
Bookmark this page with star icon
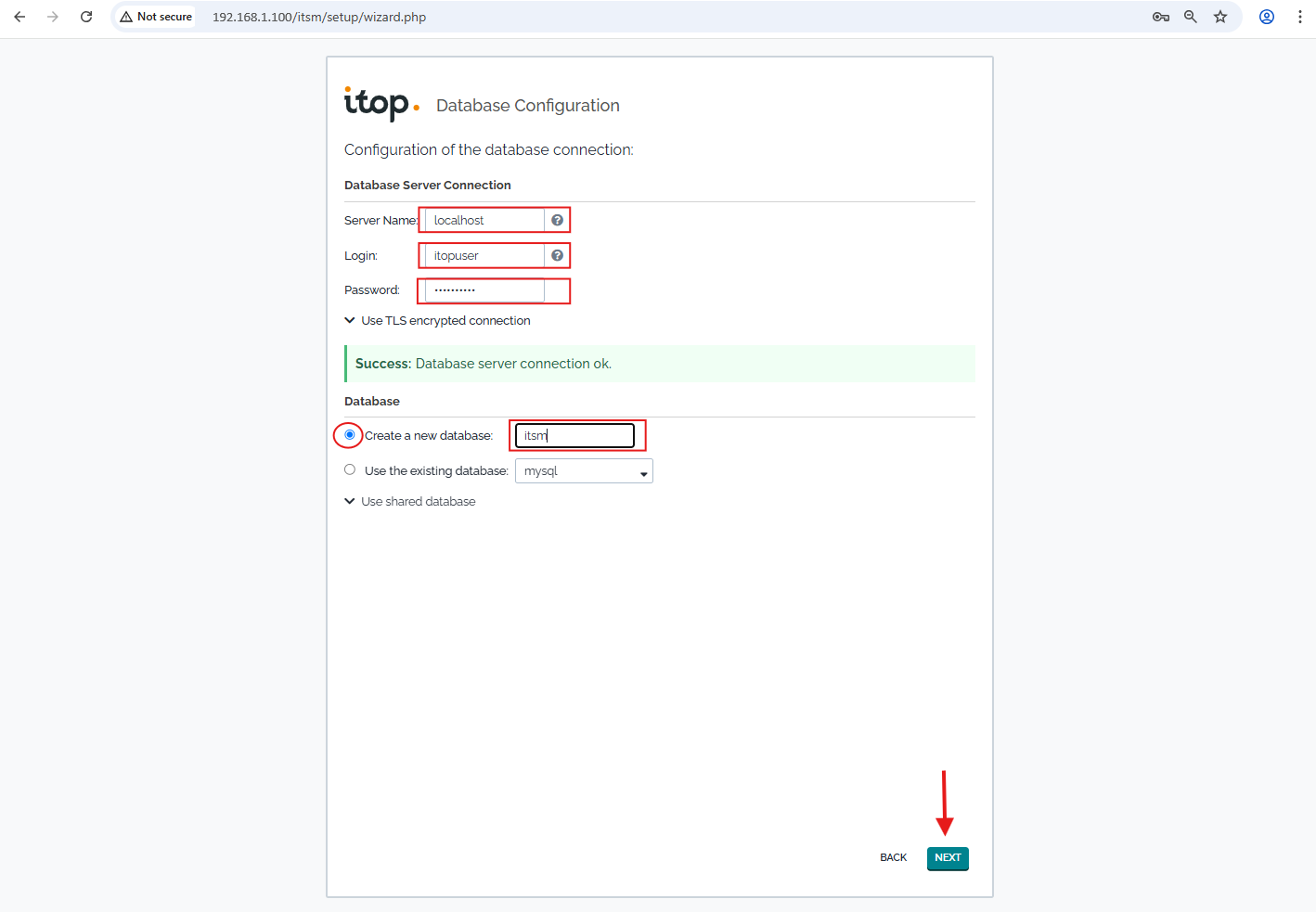coord(1220,17)
